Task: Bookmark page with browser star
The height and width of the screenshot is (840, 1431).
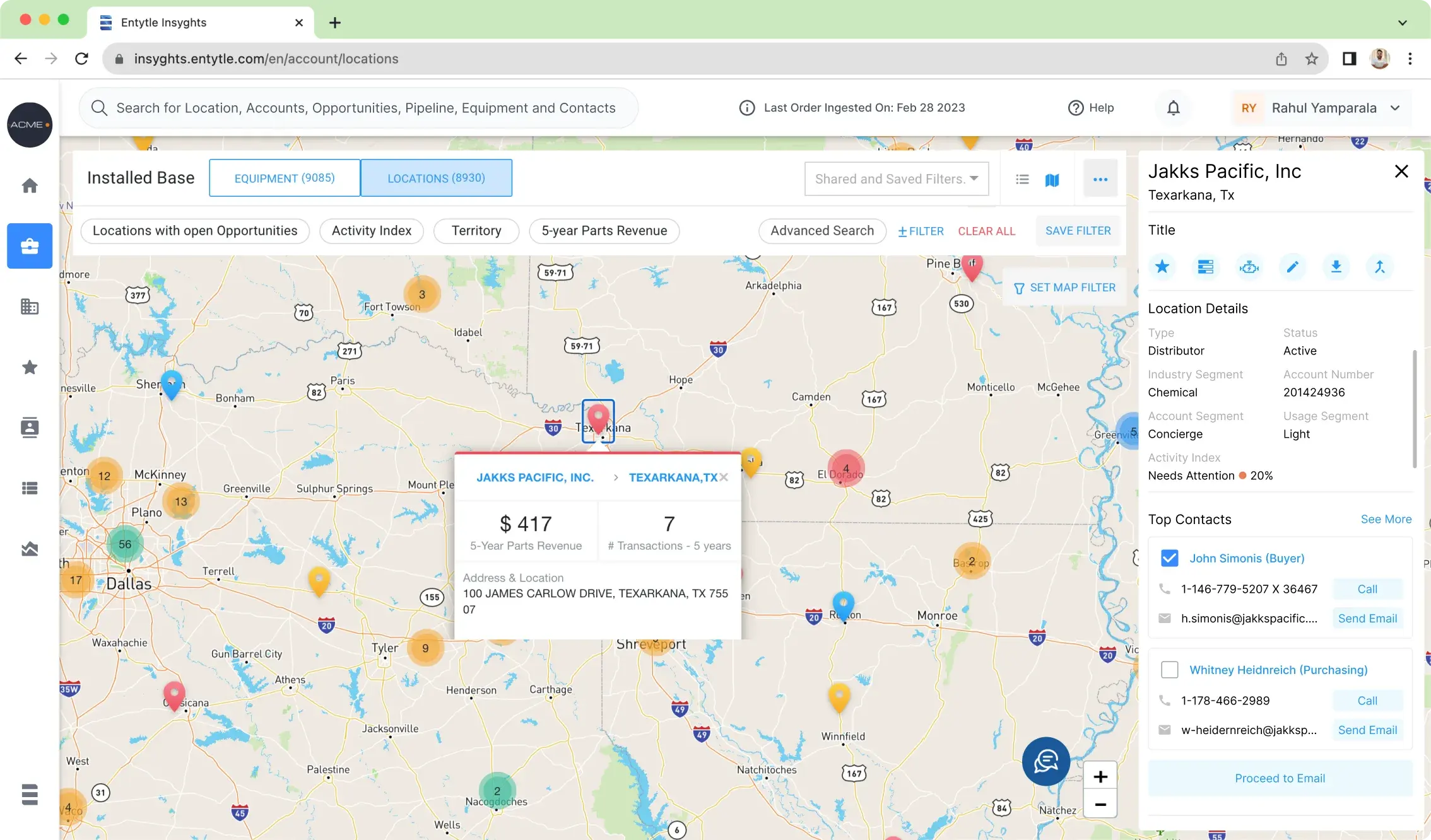Action: (x=1312, y=59)
